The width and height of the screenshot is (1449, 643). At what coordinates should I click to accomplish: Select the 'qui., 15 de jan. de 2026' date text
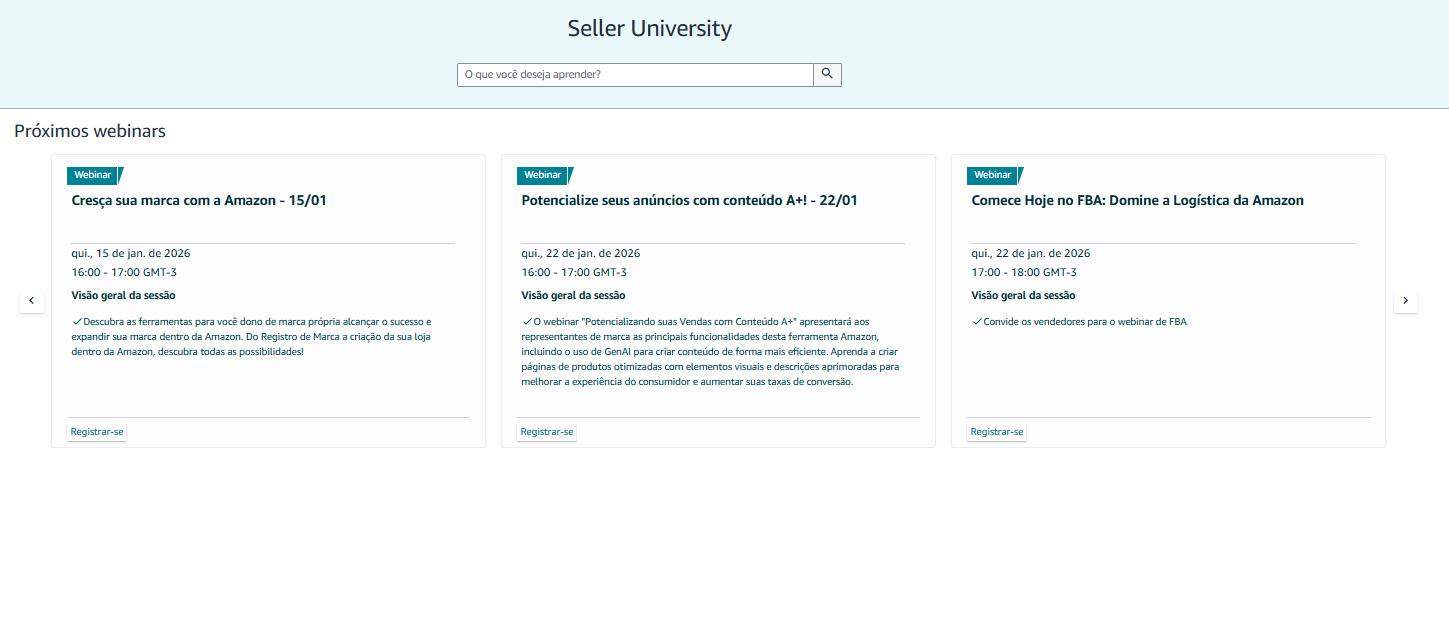pos(131,253)
